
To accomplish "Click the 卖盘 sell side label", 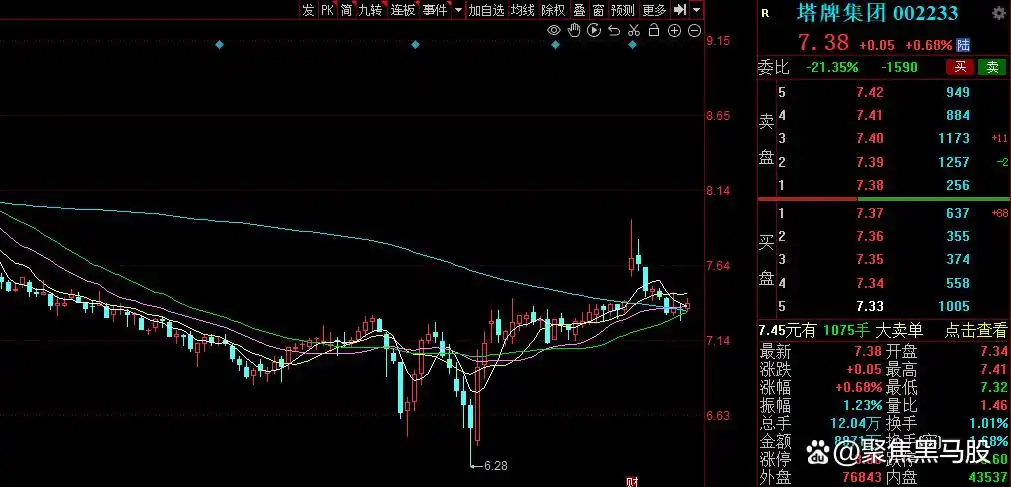I will [766, 139].
